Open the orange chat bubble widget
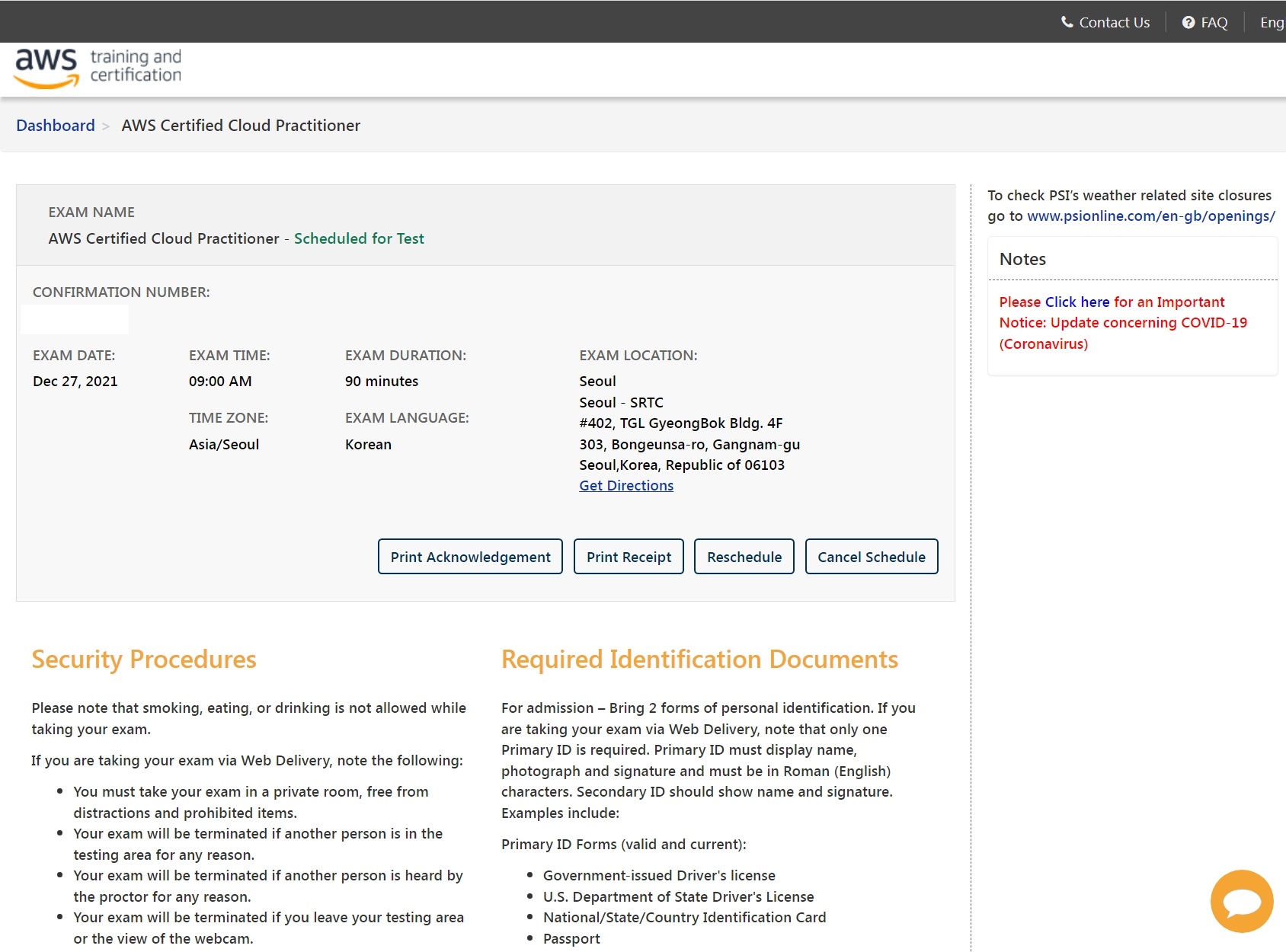Image resolution: width=1286 pixels, height=952 pixels. click(x=1242, y=901)
